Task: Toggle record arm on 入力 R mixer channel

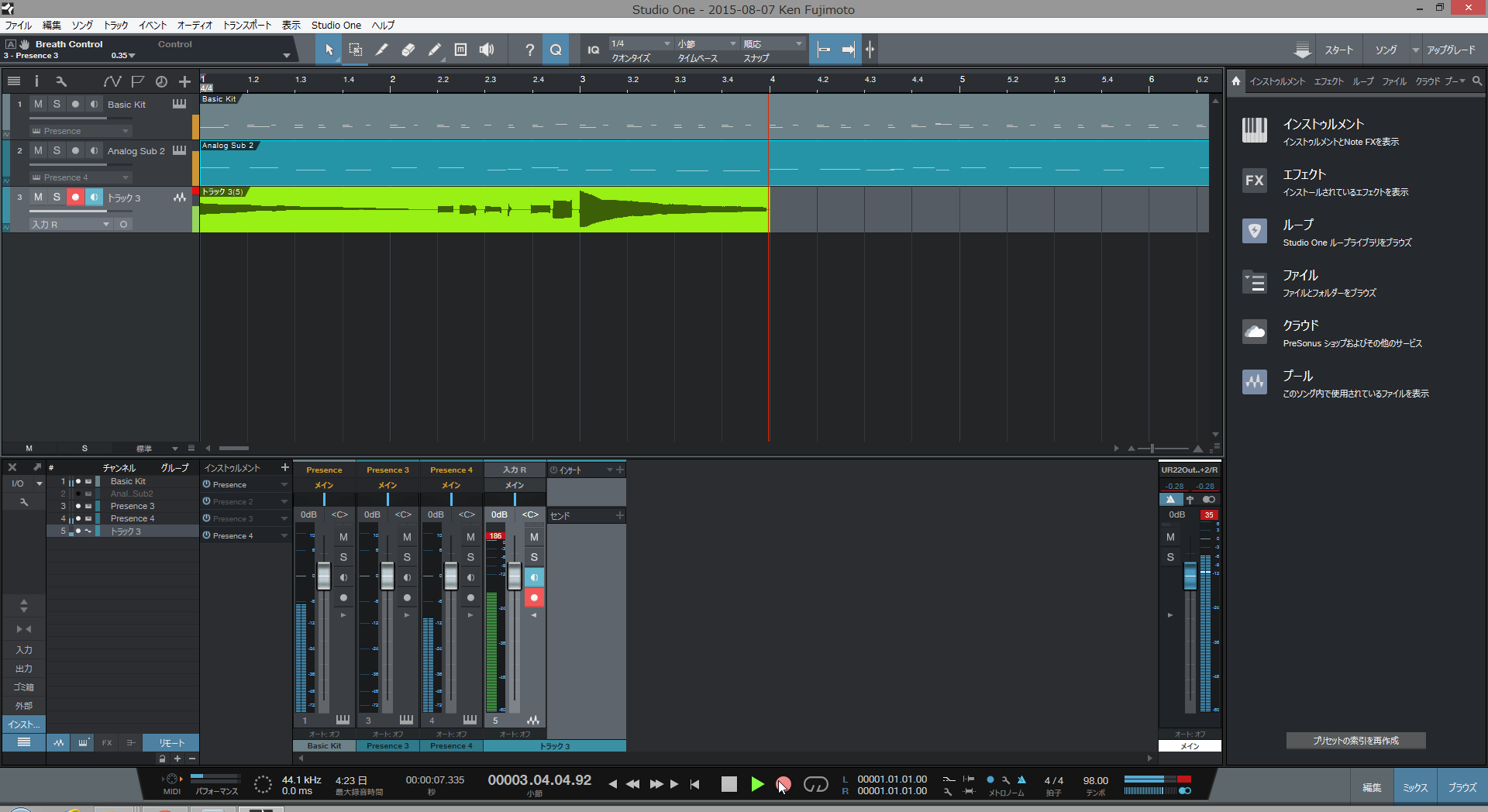Action: pos(534,597)
